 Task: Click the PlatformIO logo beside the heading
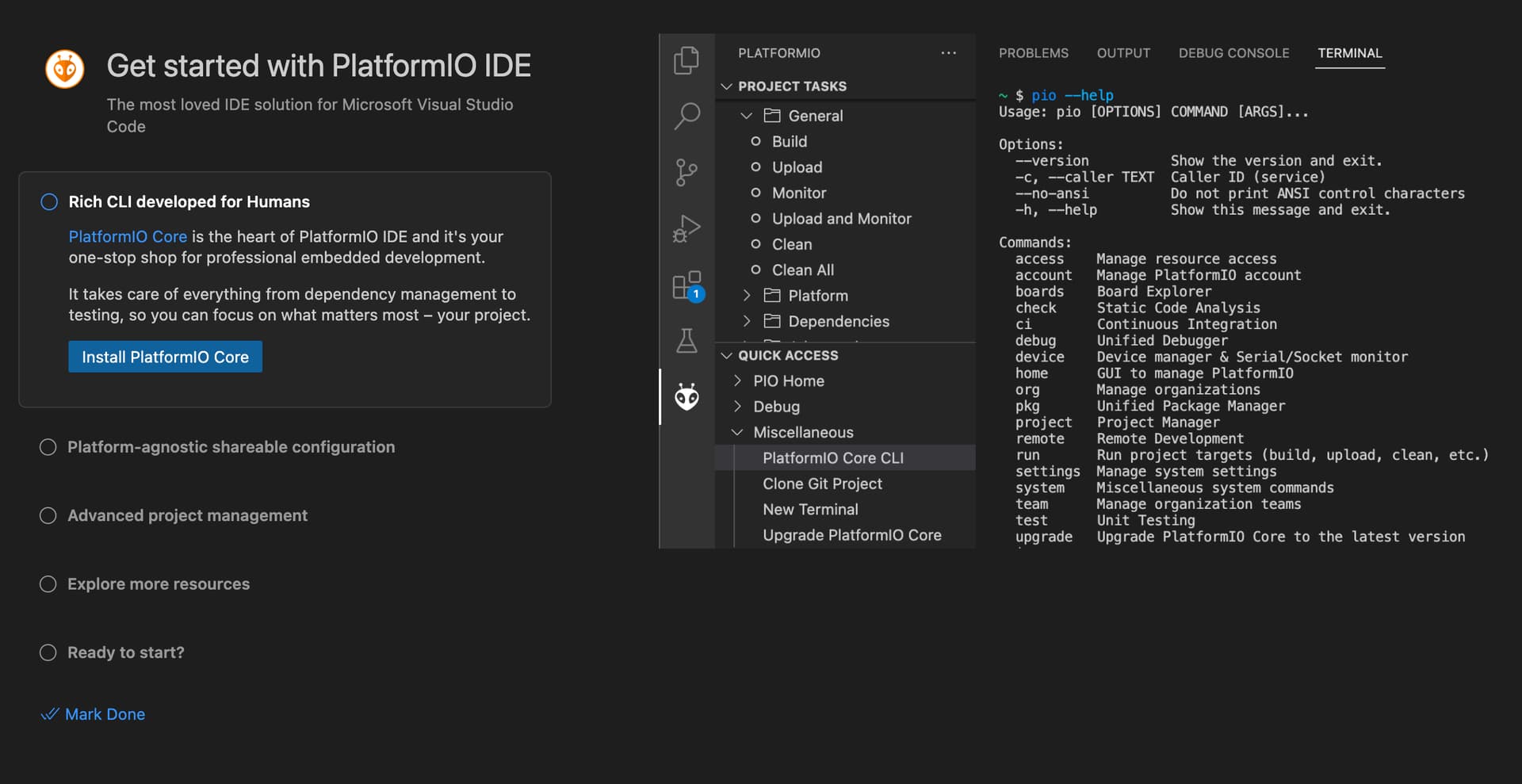point(65,69)
